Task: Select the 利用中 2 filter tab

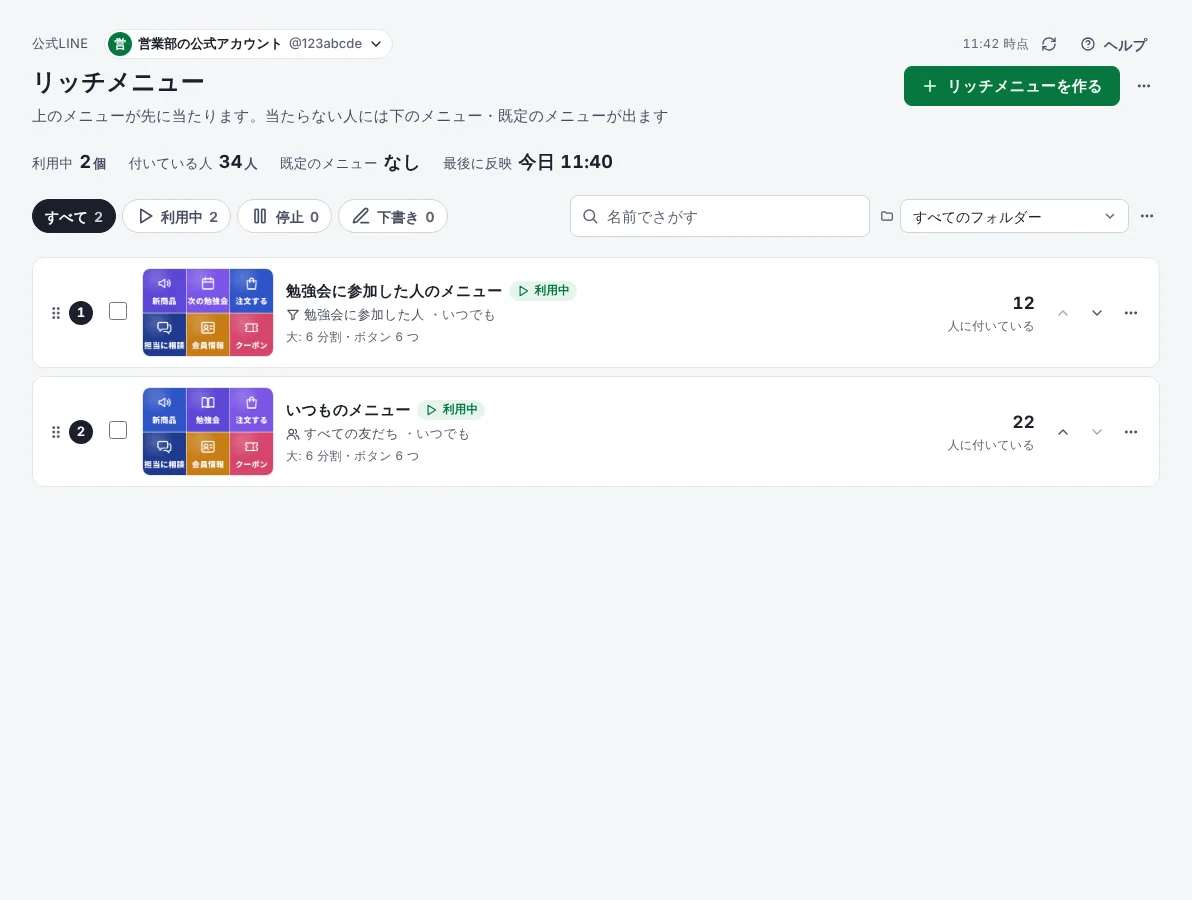Action: point(177,217)
